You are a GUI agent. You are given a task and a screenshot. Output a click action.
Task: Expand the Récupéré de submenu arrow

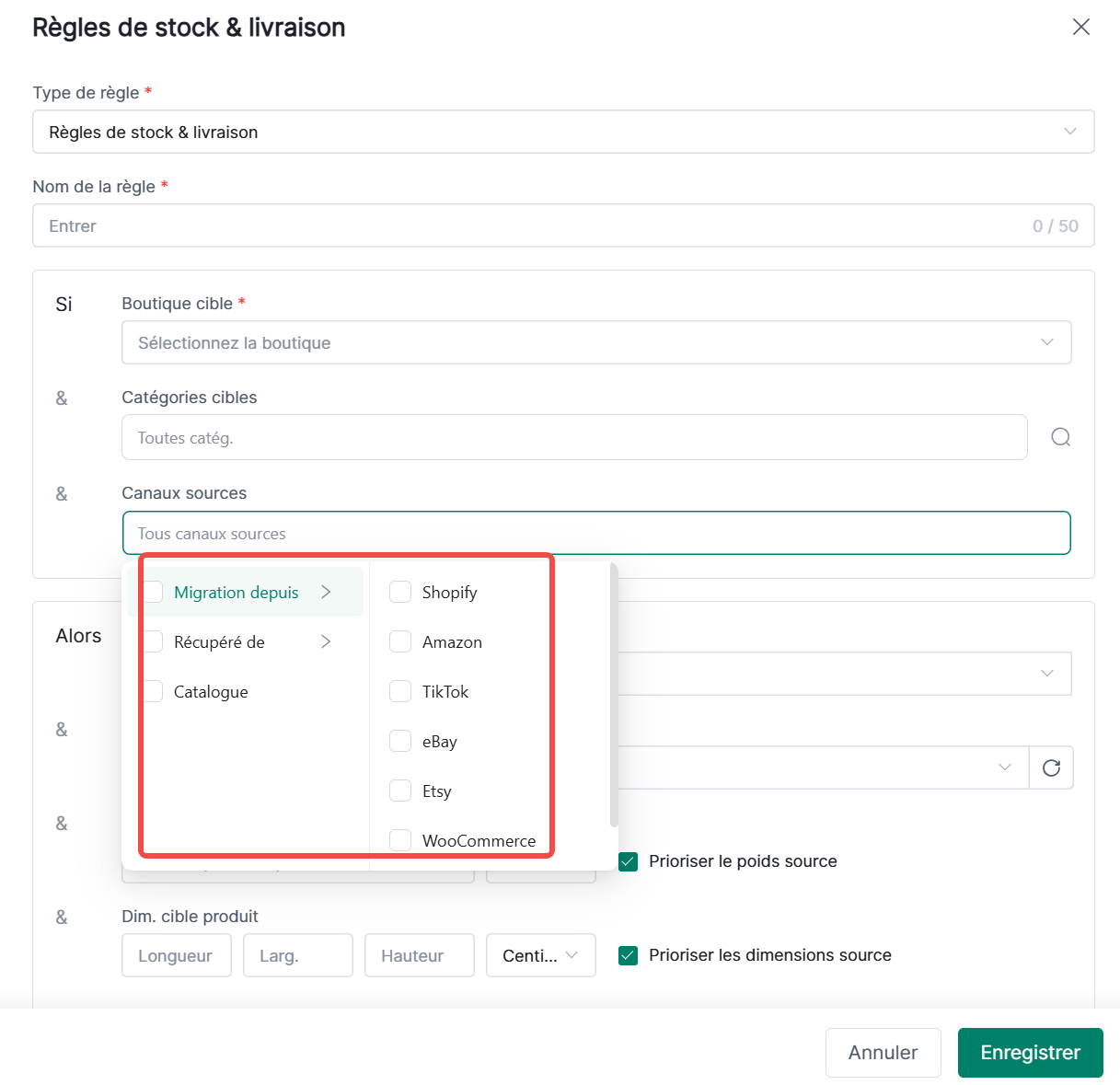tap(326, 641)
